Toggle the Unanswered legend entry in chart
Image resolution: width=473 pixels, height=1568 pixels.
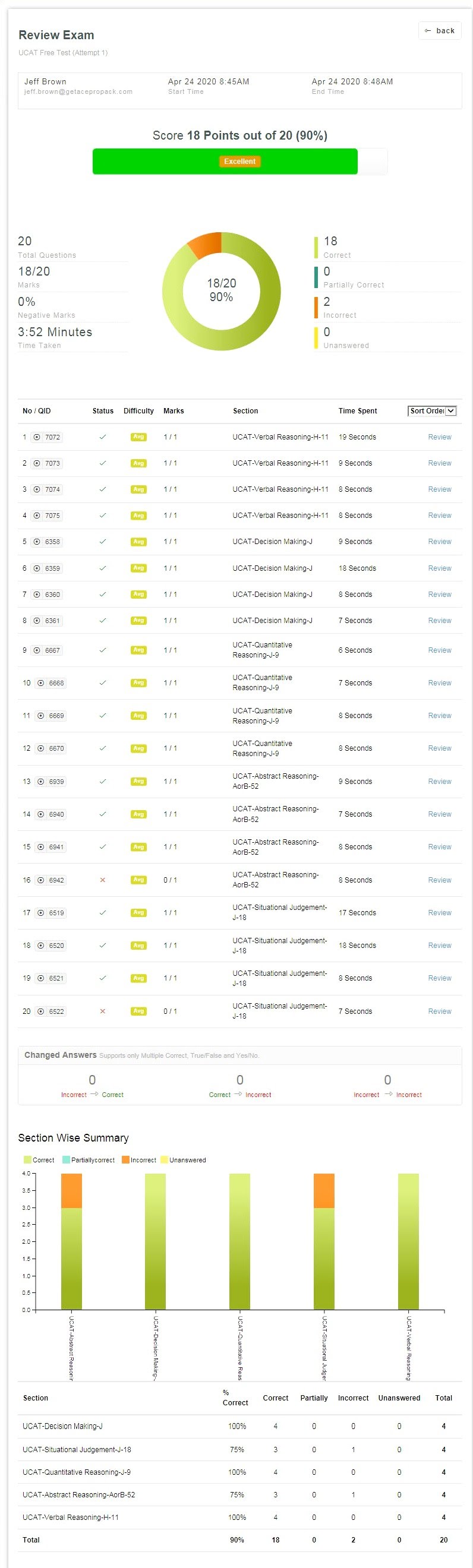(182, 1160)
